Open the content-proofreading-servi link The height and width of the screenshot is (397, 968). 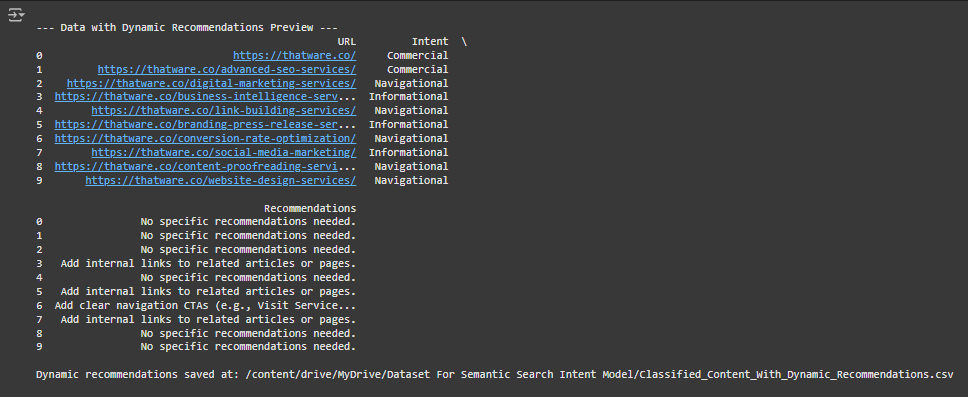pos(196,167)
